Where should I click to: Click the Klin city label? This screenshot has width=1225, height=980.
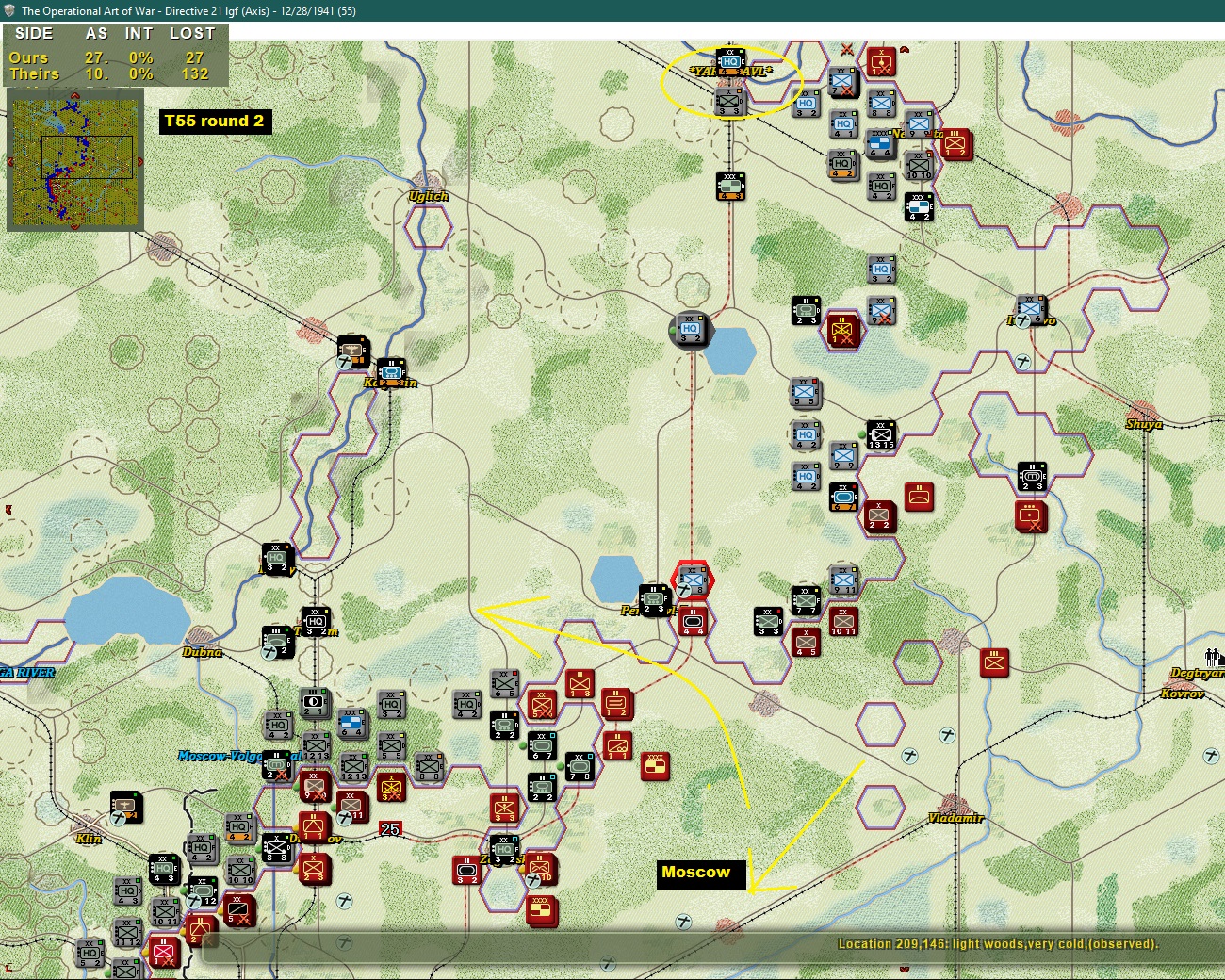click(x=89, y=839)
